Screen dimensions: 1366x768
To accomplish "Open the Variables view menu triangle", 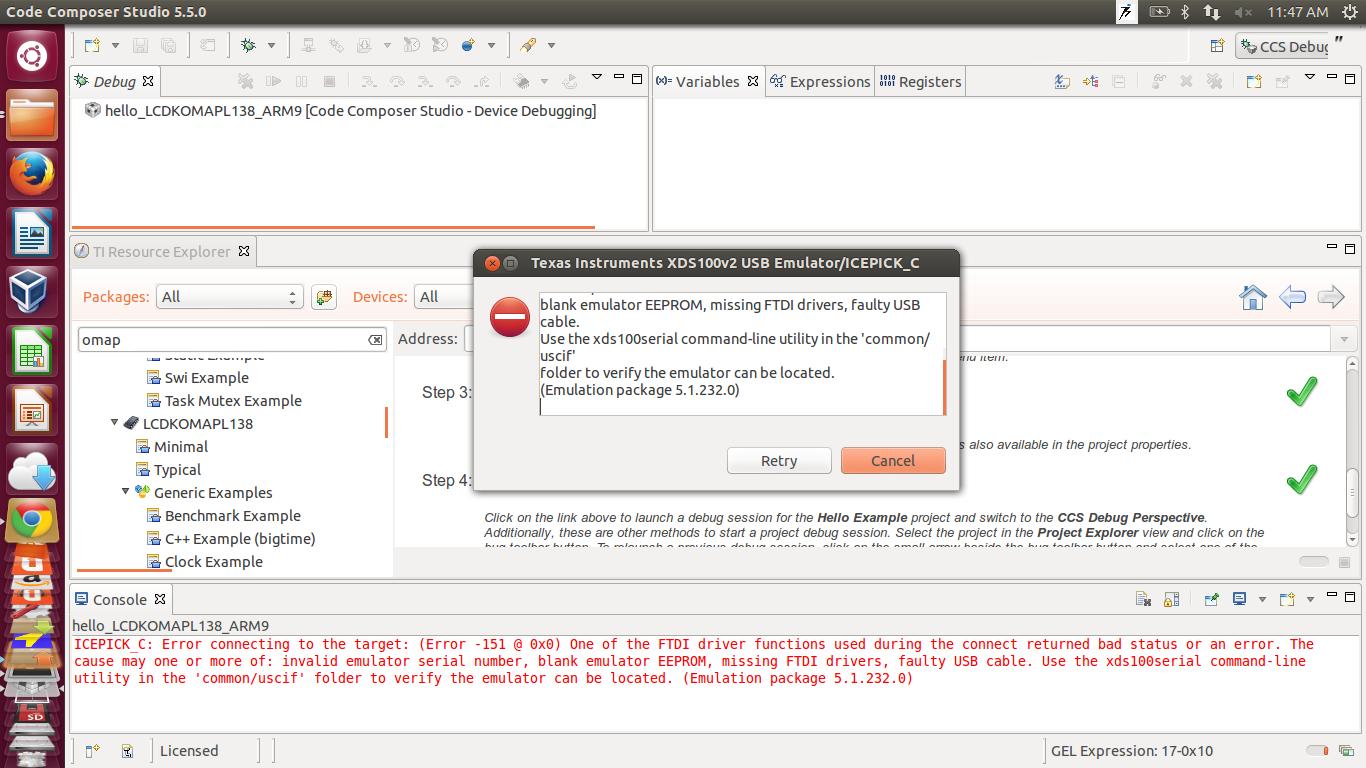I will click(x=1310, y=77).
